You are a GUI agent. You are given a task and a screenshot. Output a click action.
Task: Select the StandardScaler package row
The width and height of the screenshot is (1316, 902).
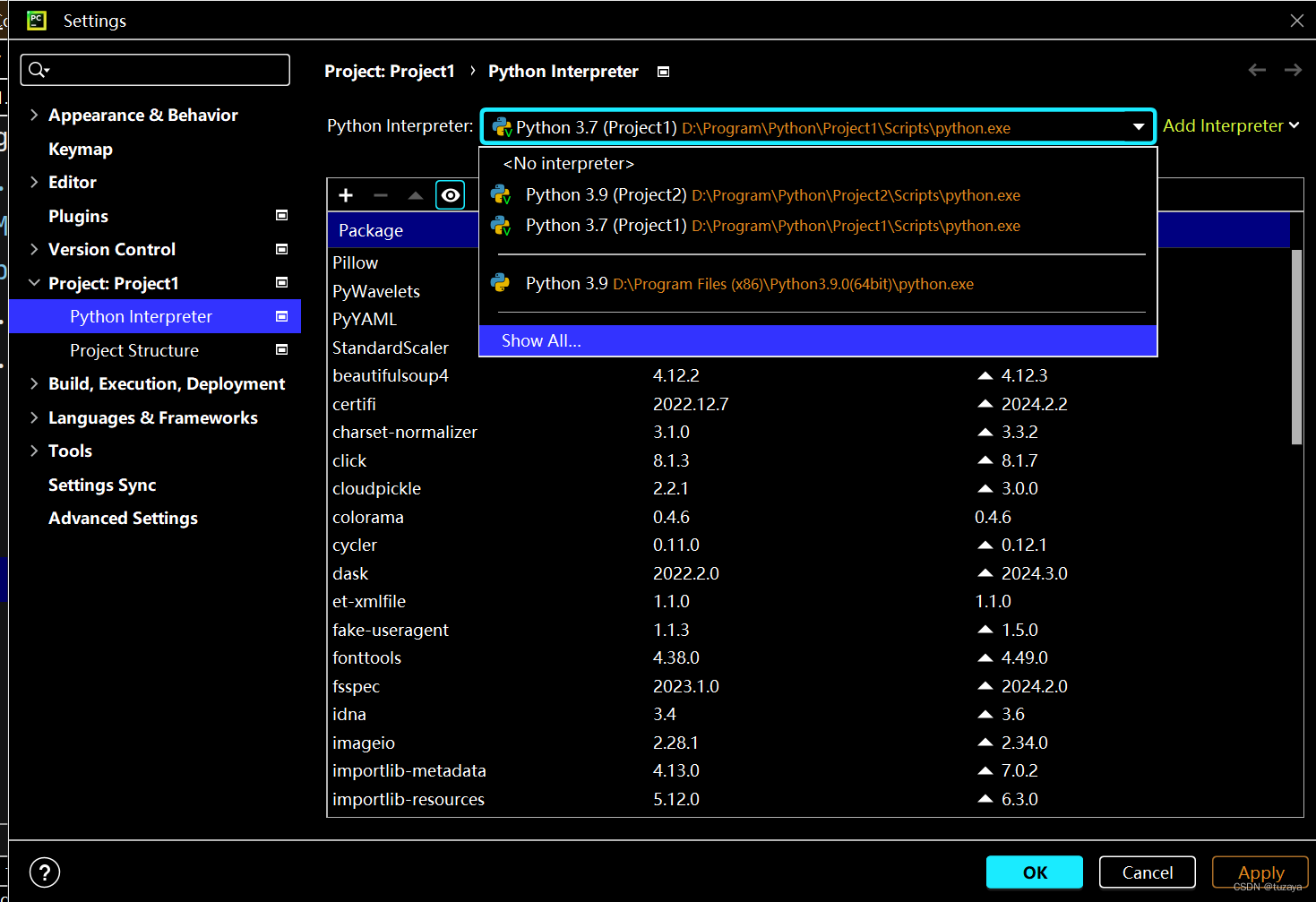tap(403, 348)
